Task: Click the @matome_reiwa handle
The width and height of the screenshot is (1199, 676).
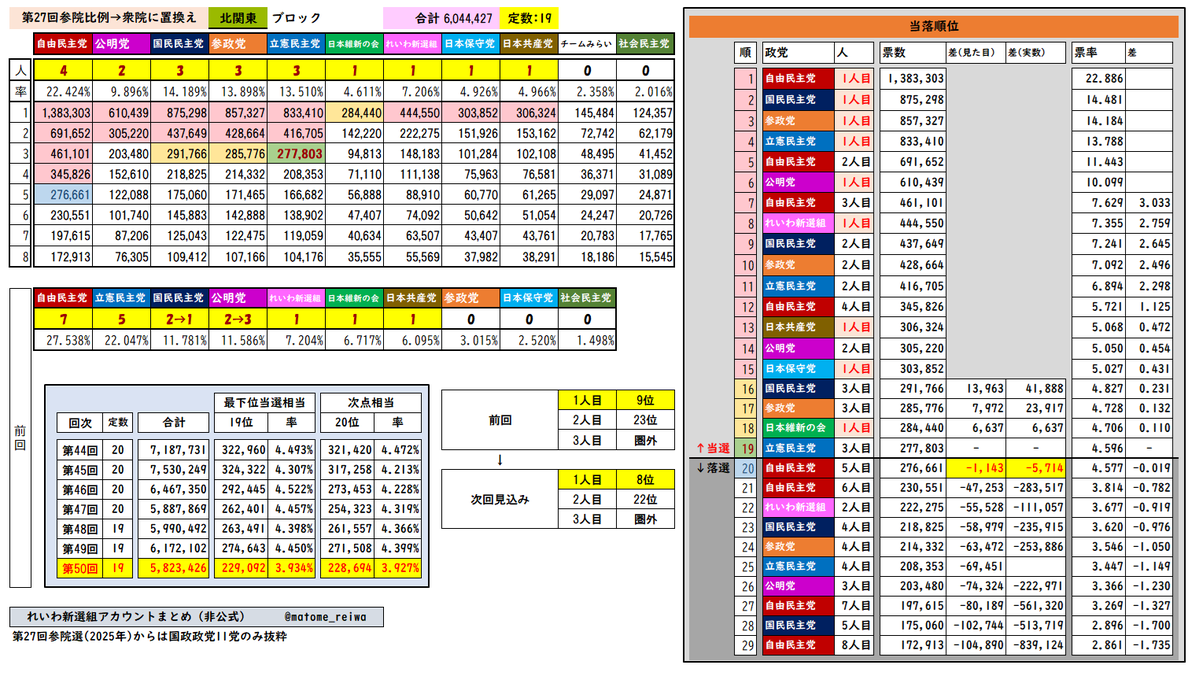Action: tap(325, 617)
